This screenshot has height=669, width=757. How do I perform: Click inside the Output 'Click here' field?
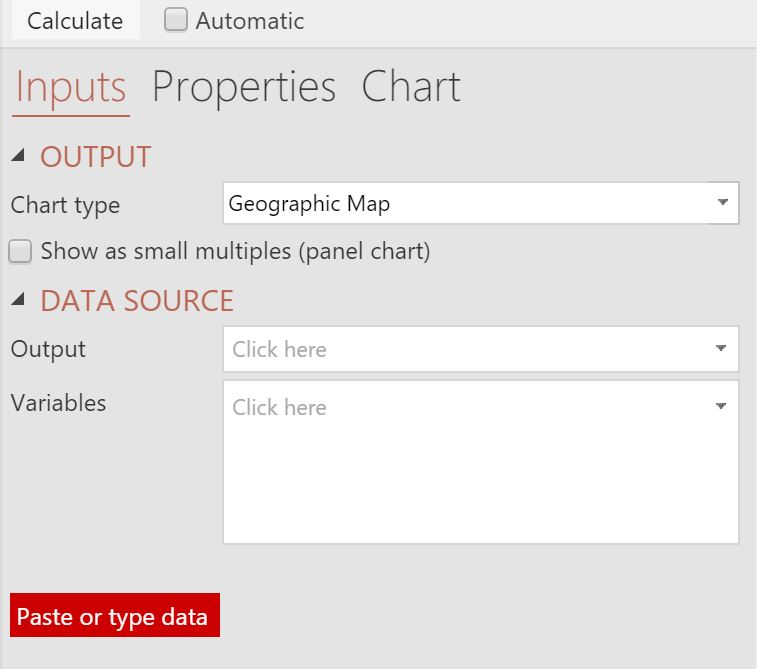[x=480, y=349]
